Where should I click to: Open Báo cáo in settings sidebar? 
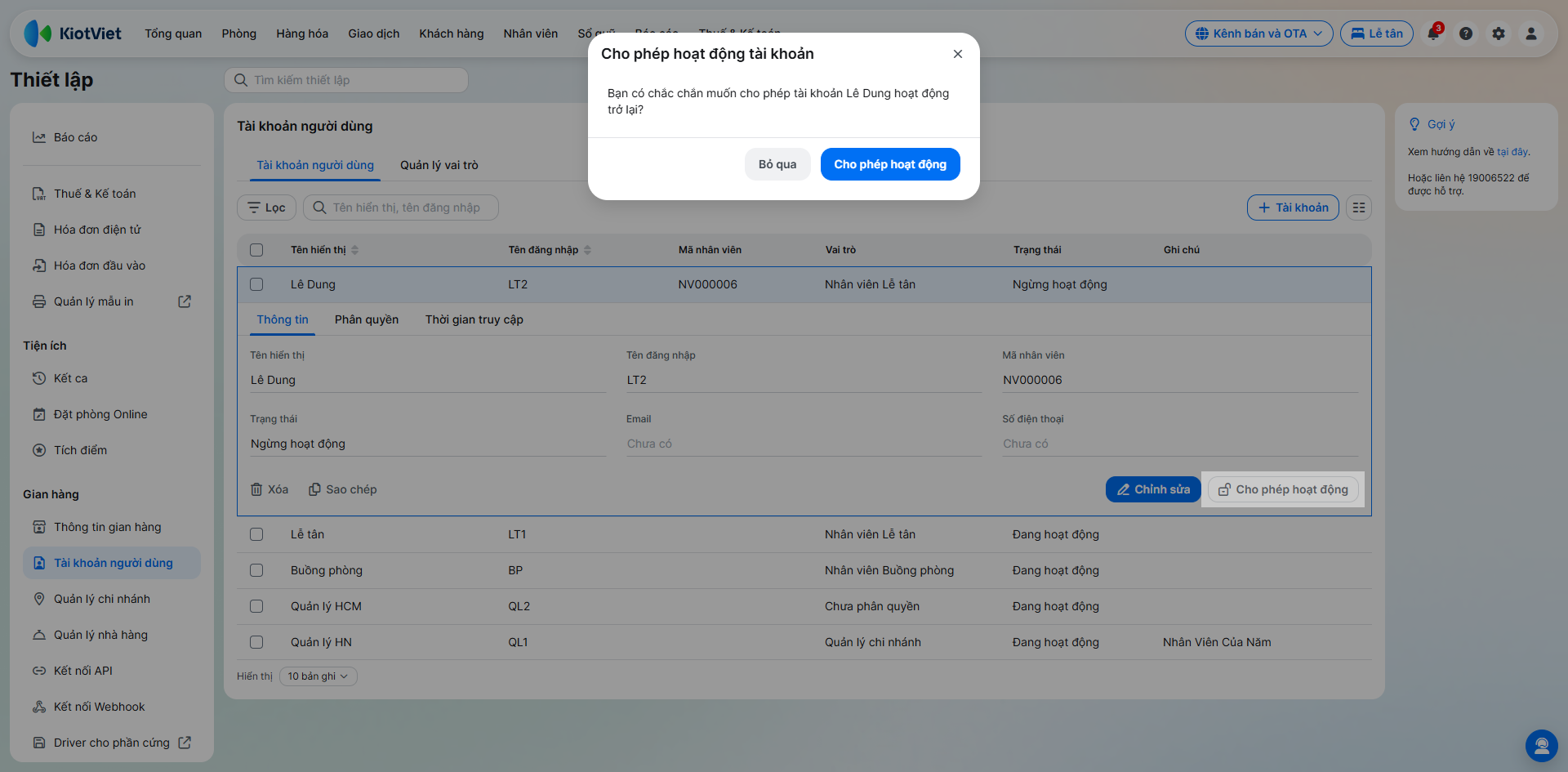pos(112,137)
